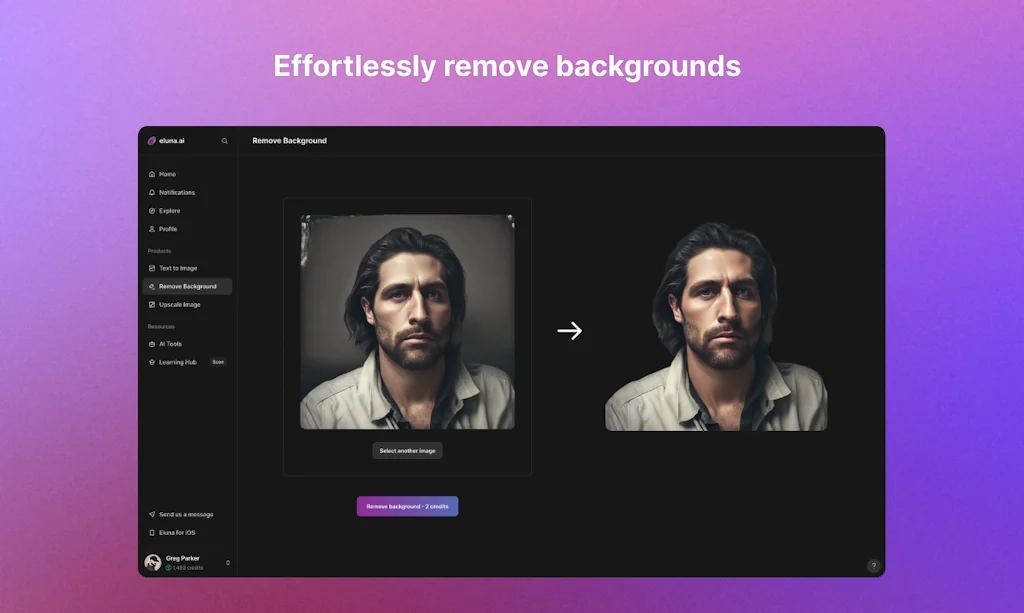The width and height of the screenshot is (1024, 613).
Task: Click the background-removed result image
Action: (716, 327)
